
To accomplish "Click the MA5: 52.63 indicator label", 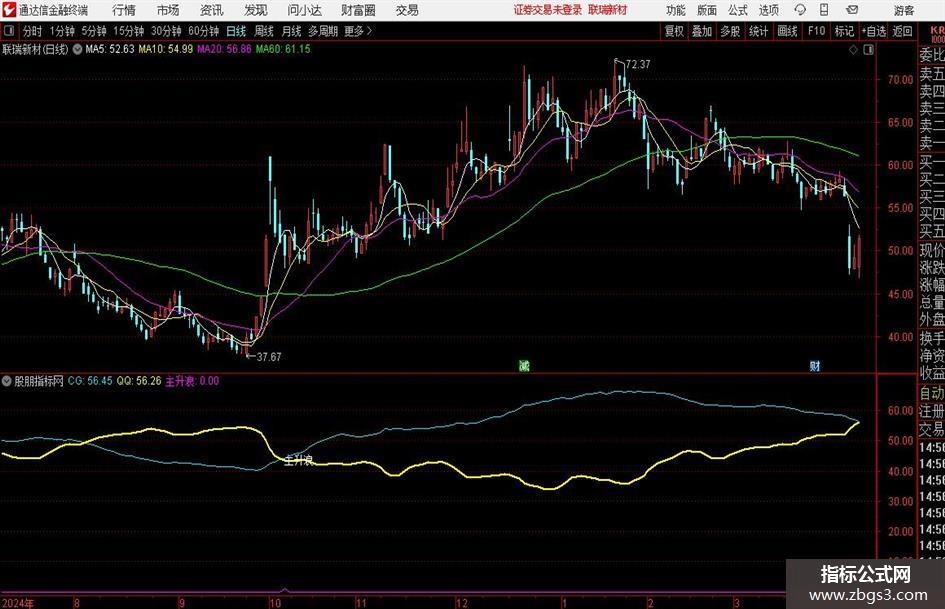I will coord(110,49).
